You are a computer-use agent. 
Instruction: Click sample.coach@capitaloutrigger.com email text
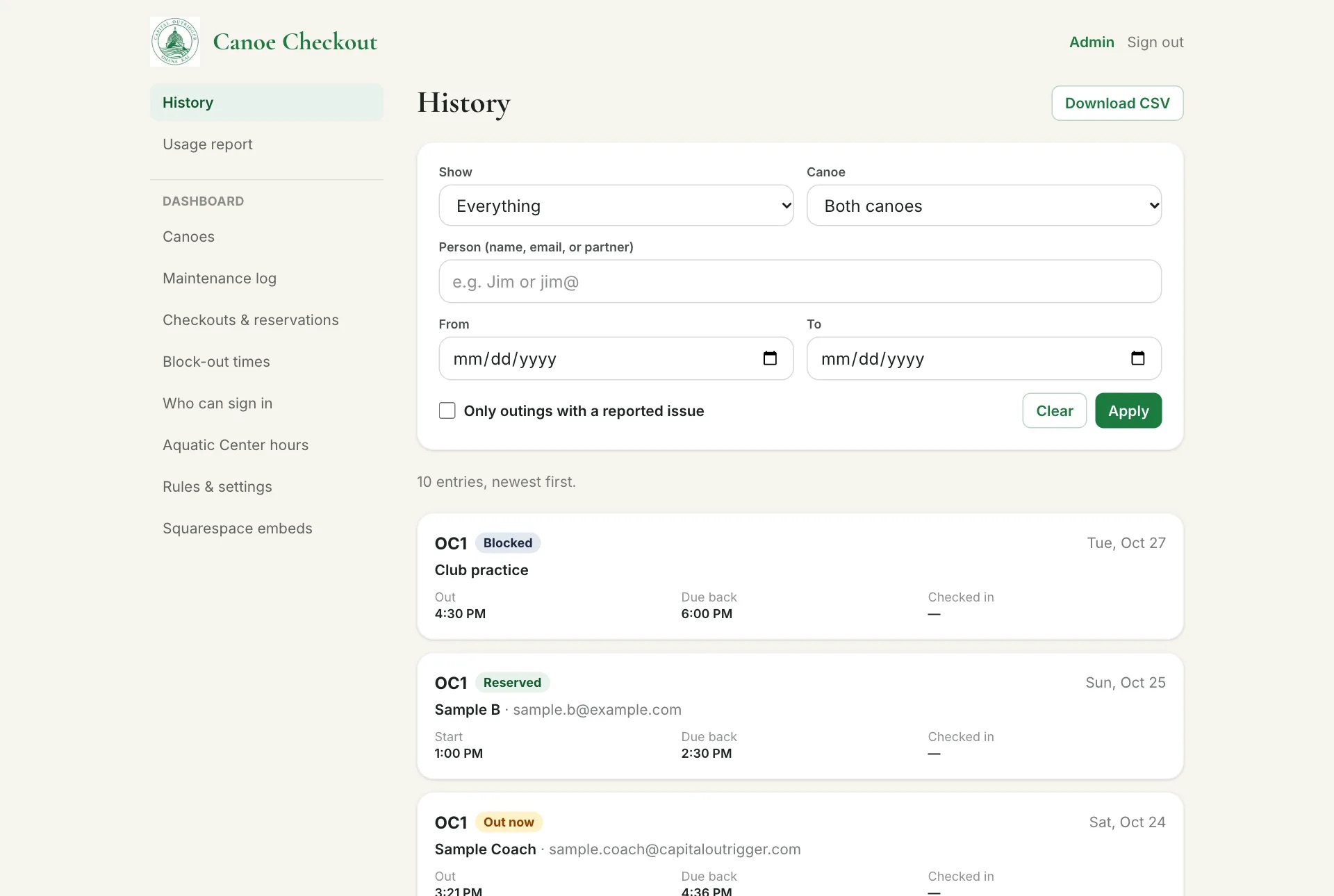click(675, 849)
